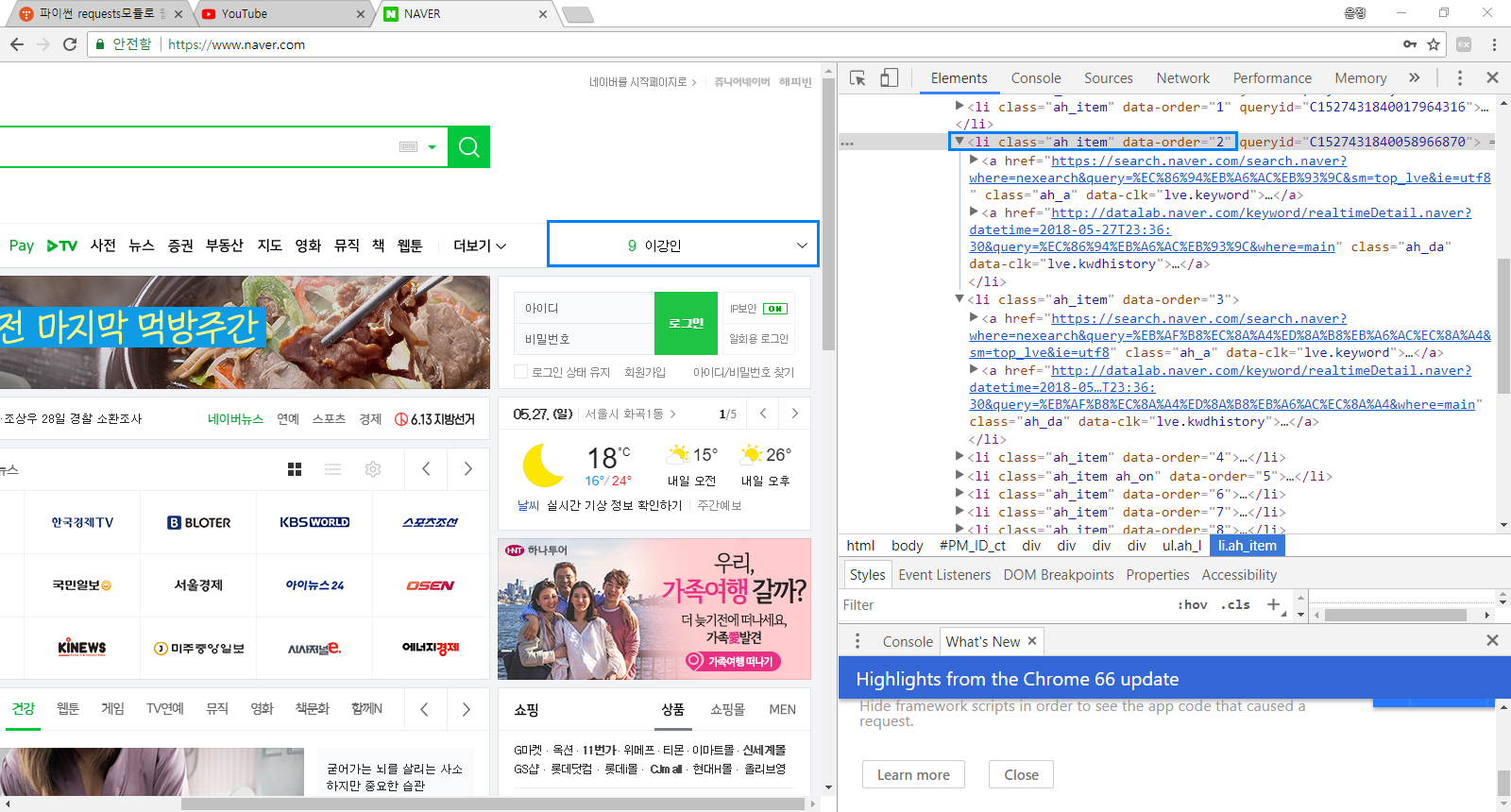Open the Network tab
This screenshot has height=812, width=1511.
coord(1183,78)
